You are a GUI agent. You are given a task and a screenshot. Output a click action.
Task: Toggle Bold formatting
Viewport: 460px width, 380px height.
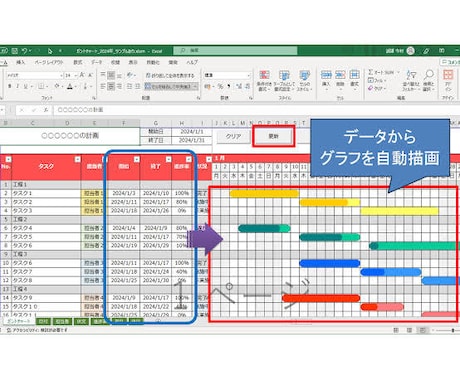[x=10, y=87]
